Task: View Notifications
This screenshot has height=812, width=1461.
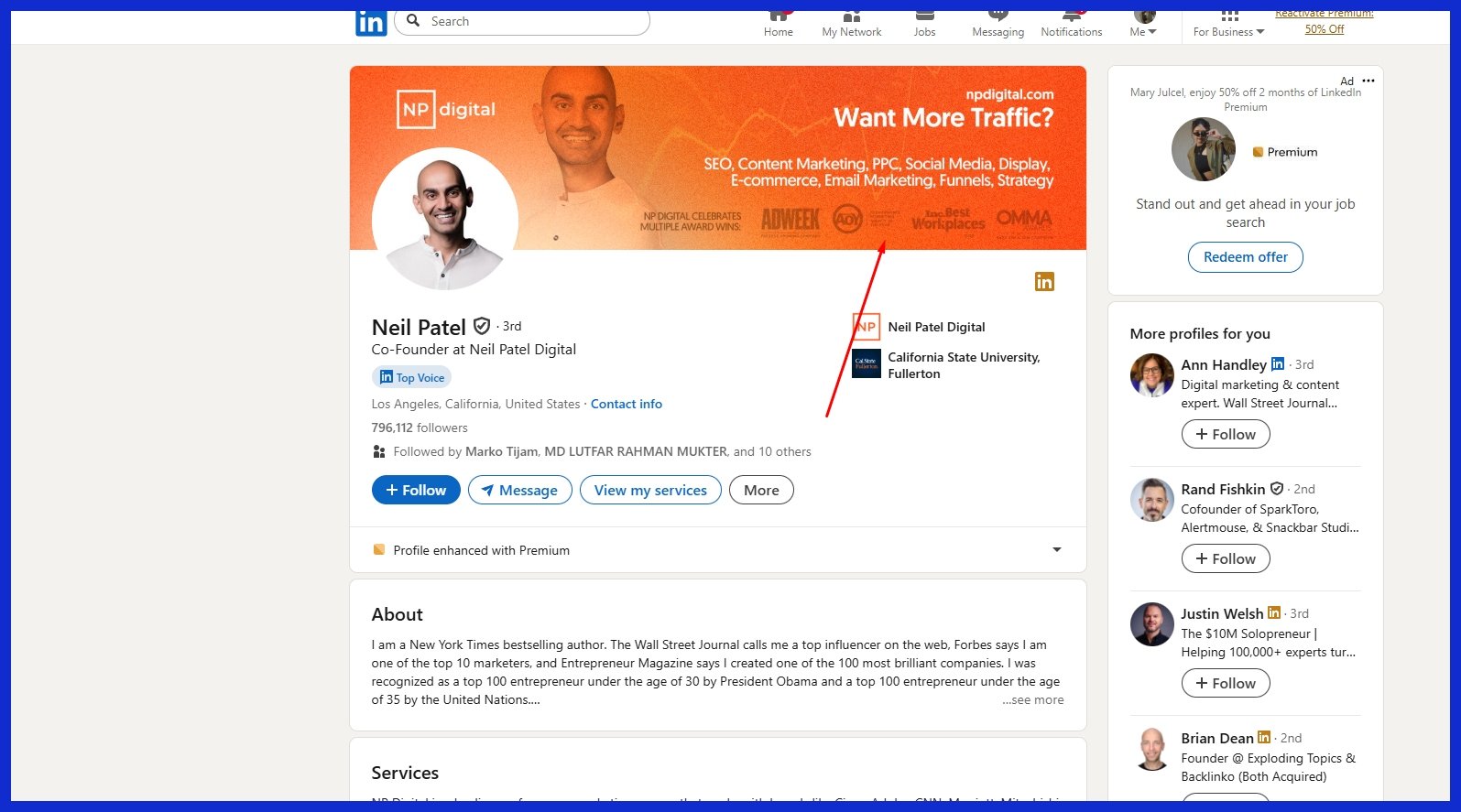Action: pyautogui.click(x=1072, y=25)
